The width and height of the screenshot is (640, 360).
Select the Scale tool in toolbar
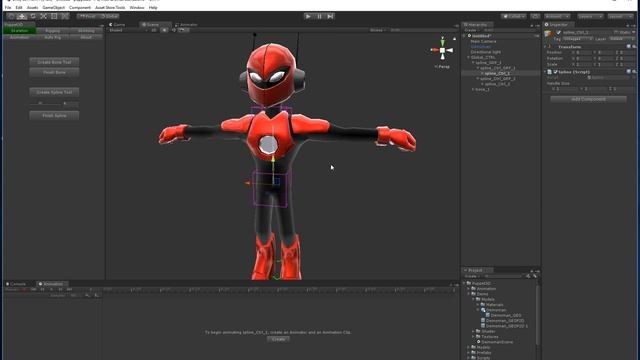click(x=43, y=16)
